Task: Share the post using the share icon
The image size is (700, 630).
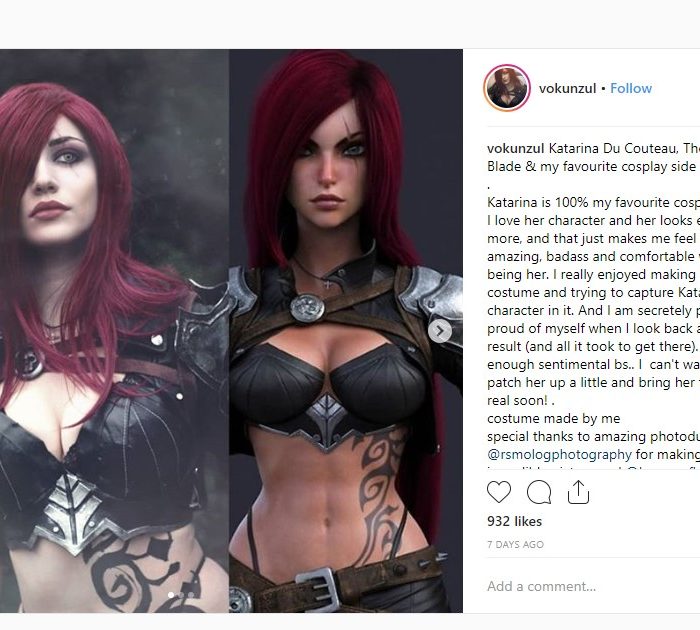Action: click(578, 492)
